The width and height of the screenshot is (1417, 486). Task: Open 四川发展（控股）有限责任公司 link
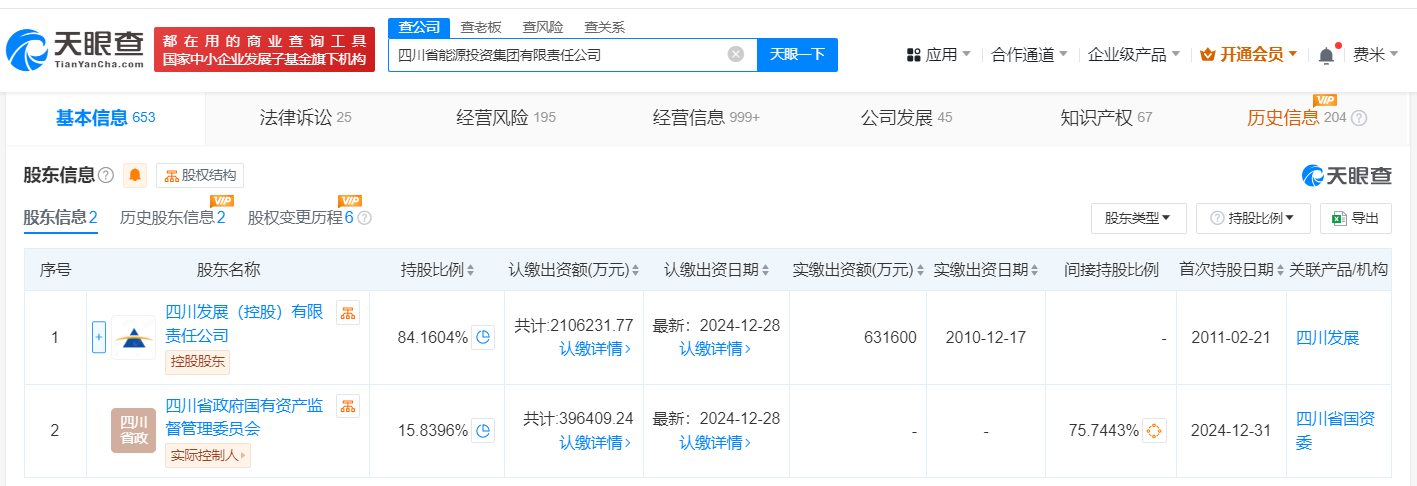click(244, 323)
